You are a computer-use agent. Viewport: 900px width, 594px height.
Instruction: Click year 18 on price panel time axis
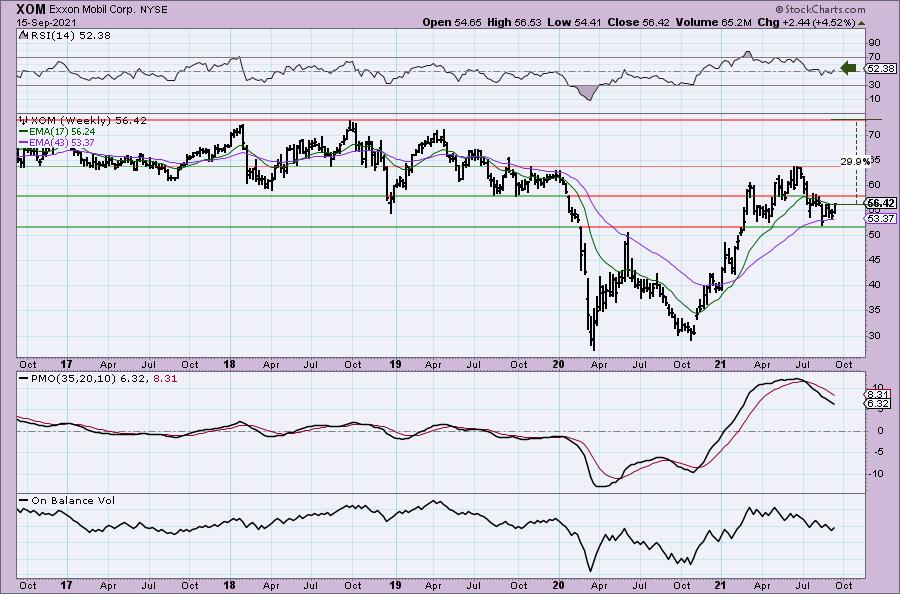coord(230,364)
